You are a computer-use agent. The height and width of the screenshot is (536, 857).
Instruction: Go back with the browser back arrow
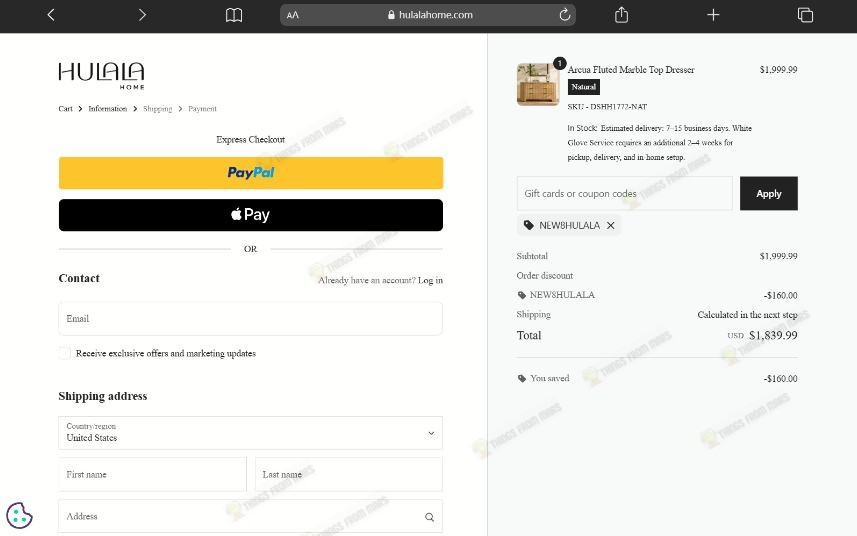(51, 15)
